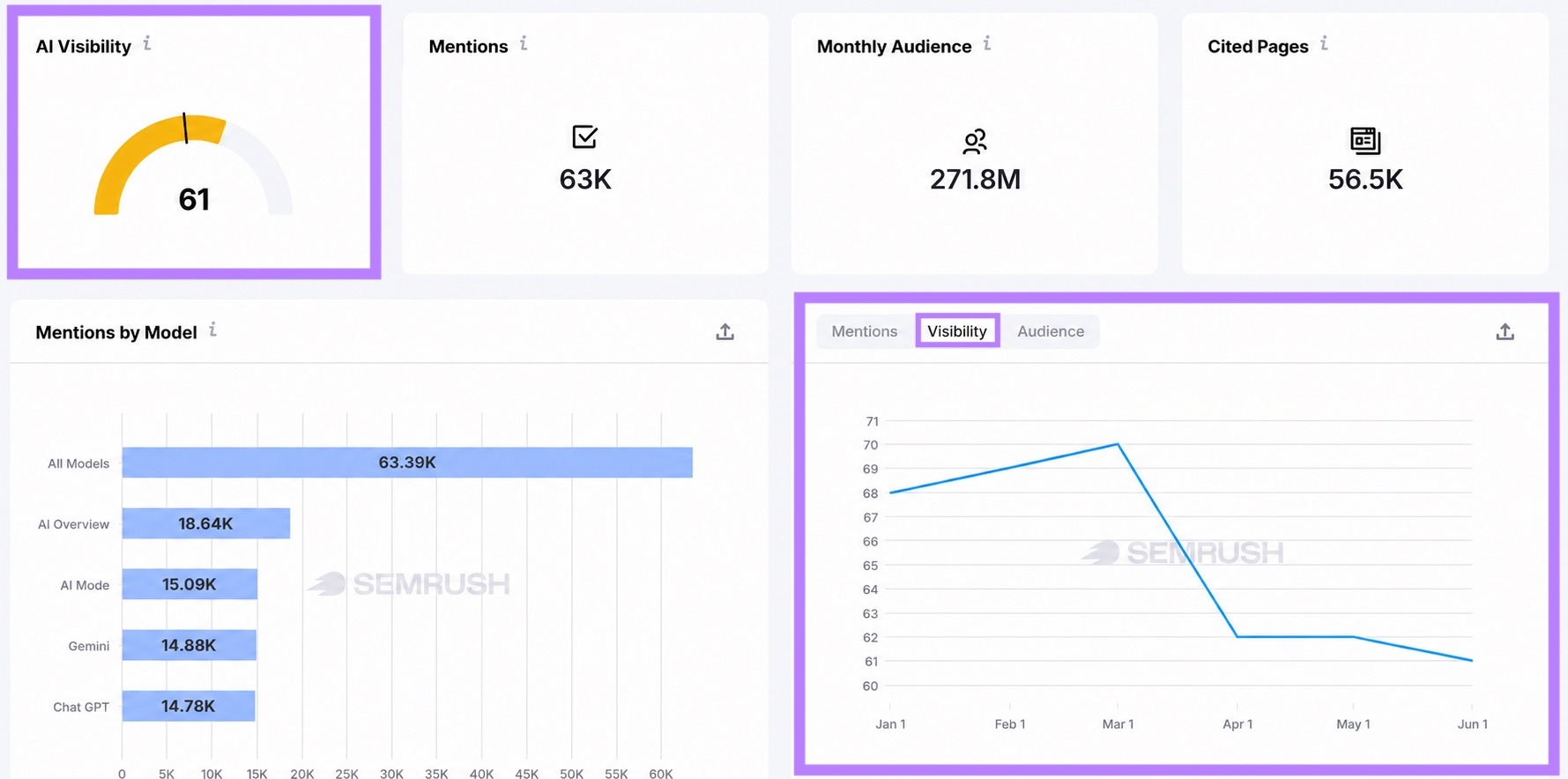Click the 63K mentions value
Image resolution: width=1568 pixels, height=779 pixels.
pos(585,180)
